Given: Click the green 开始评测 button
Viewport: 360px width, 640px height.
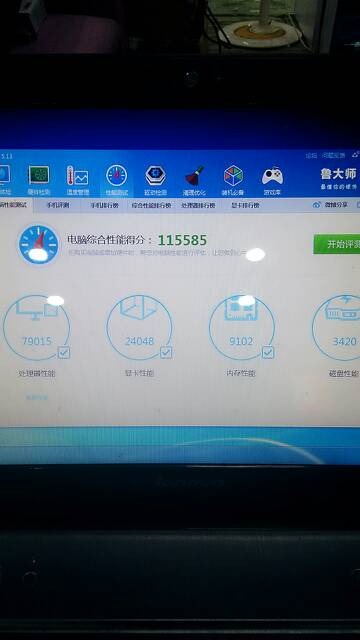Looking at the screenshot, I should coord(337,244).
